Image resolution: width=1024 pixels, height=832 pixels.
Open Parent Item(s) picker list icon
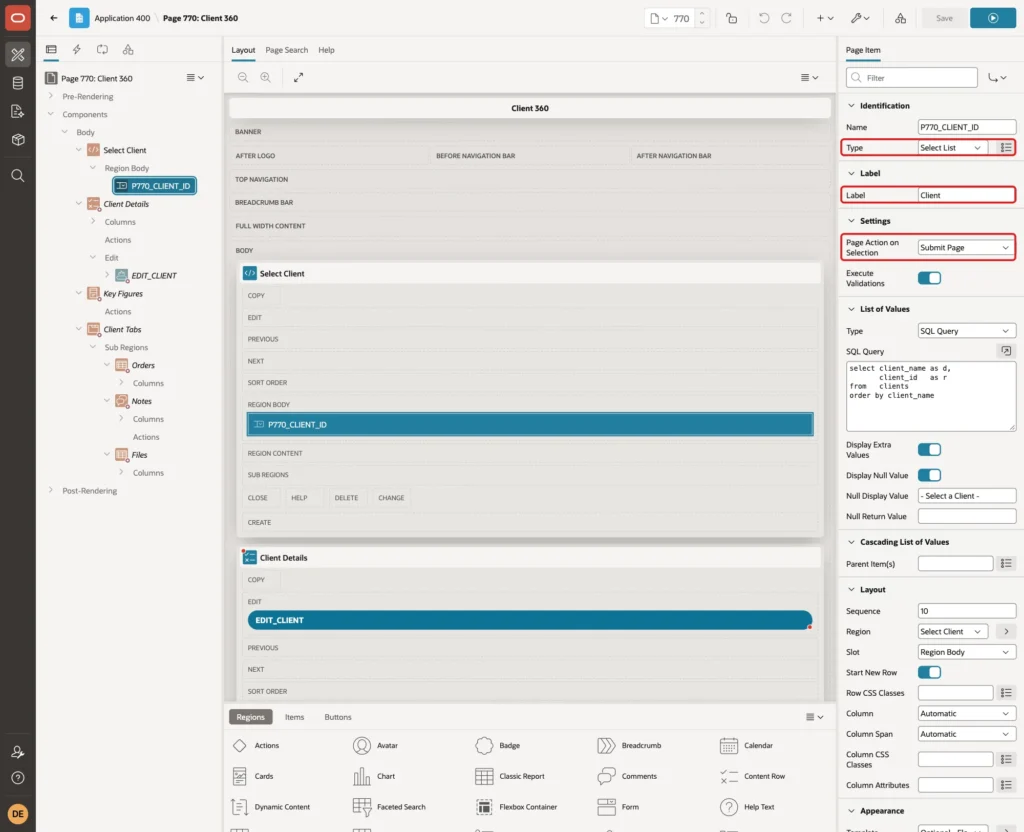click(1006, 564)
